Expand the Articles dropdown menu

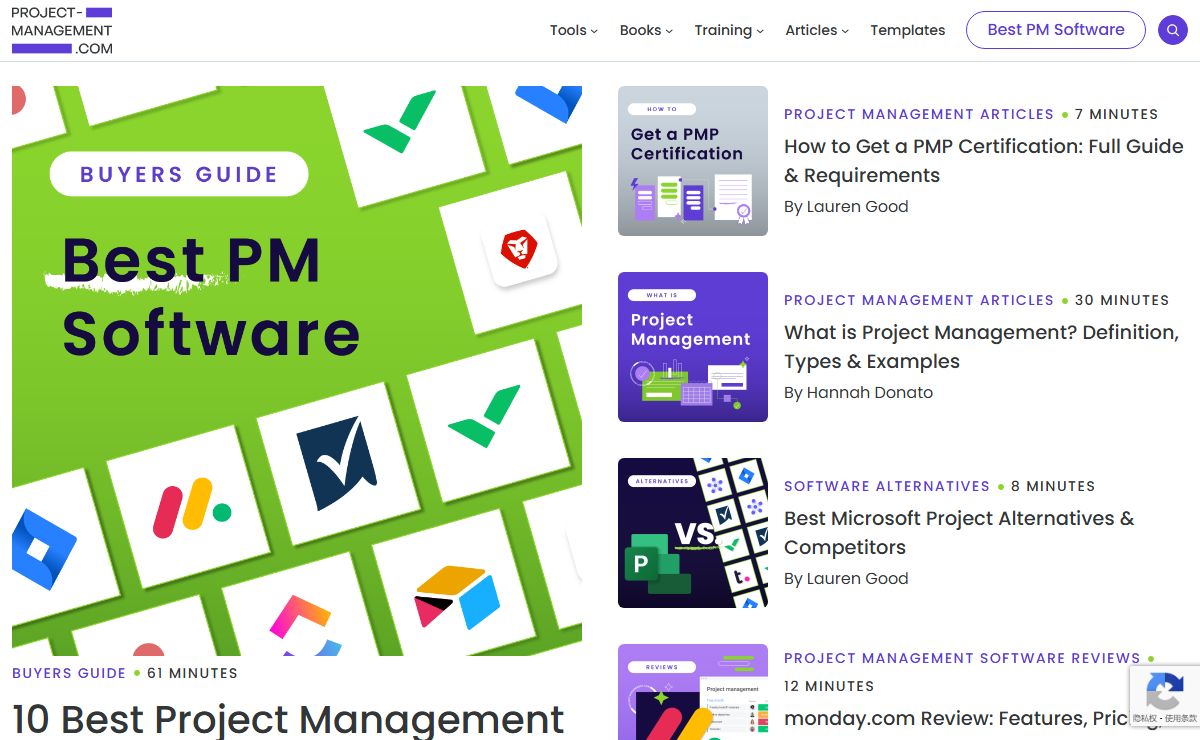[x=817, y=30]
